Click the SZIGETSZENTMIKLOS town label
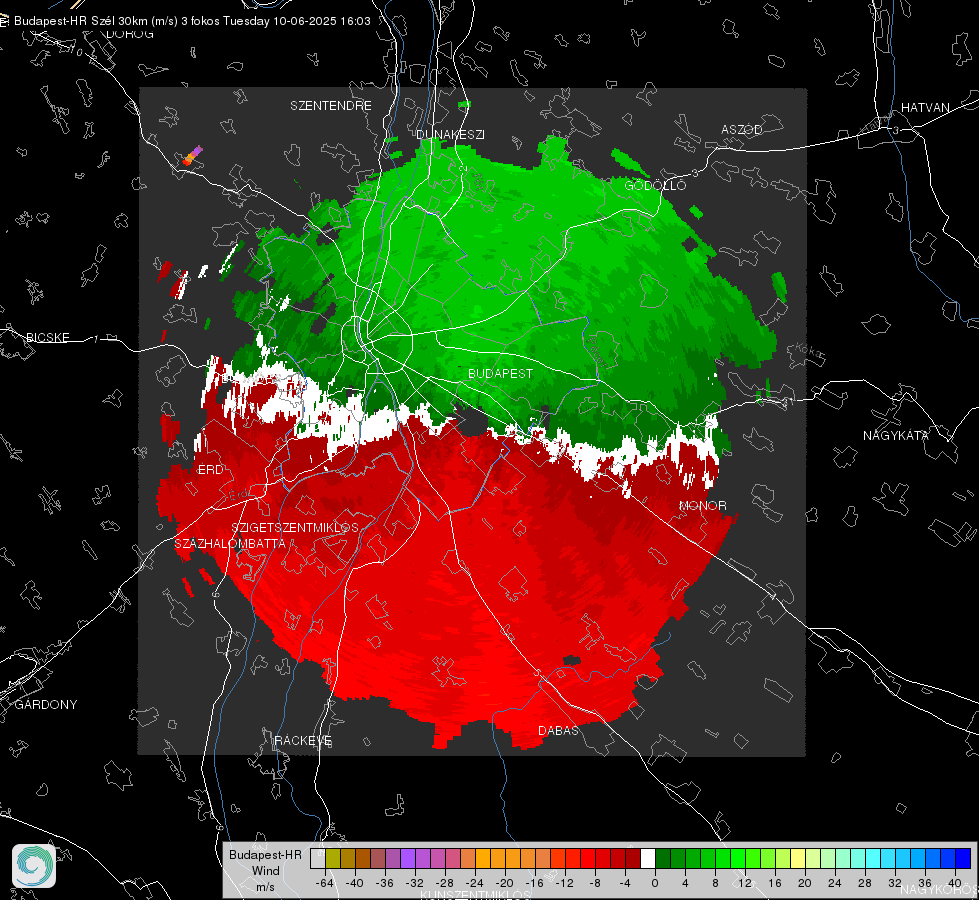This screenshot has height=900, width=979. coord(295,528)
